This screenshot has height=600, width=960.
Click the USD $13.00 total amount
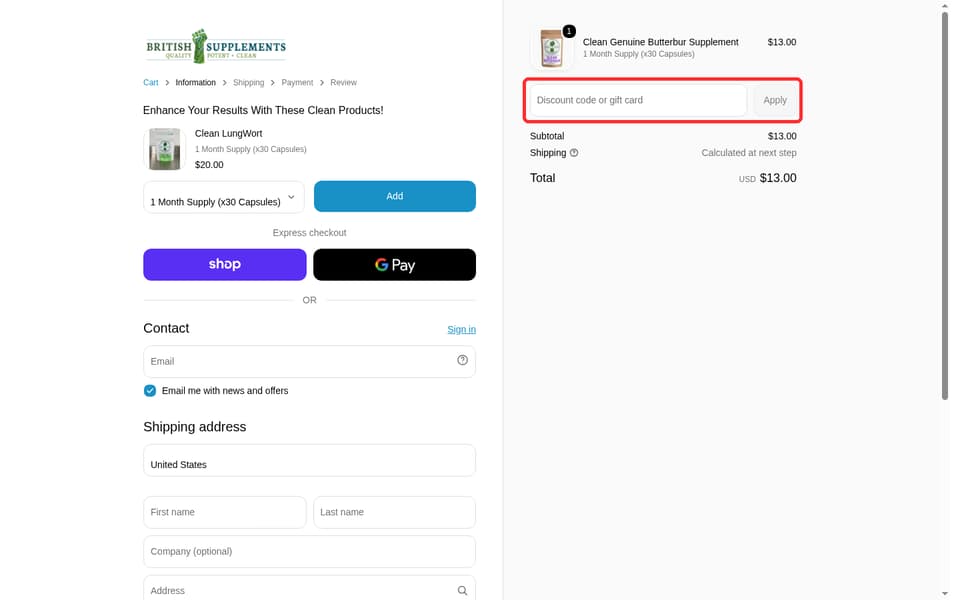(768, 178)
